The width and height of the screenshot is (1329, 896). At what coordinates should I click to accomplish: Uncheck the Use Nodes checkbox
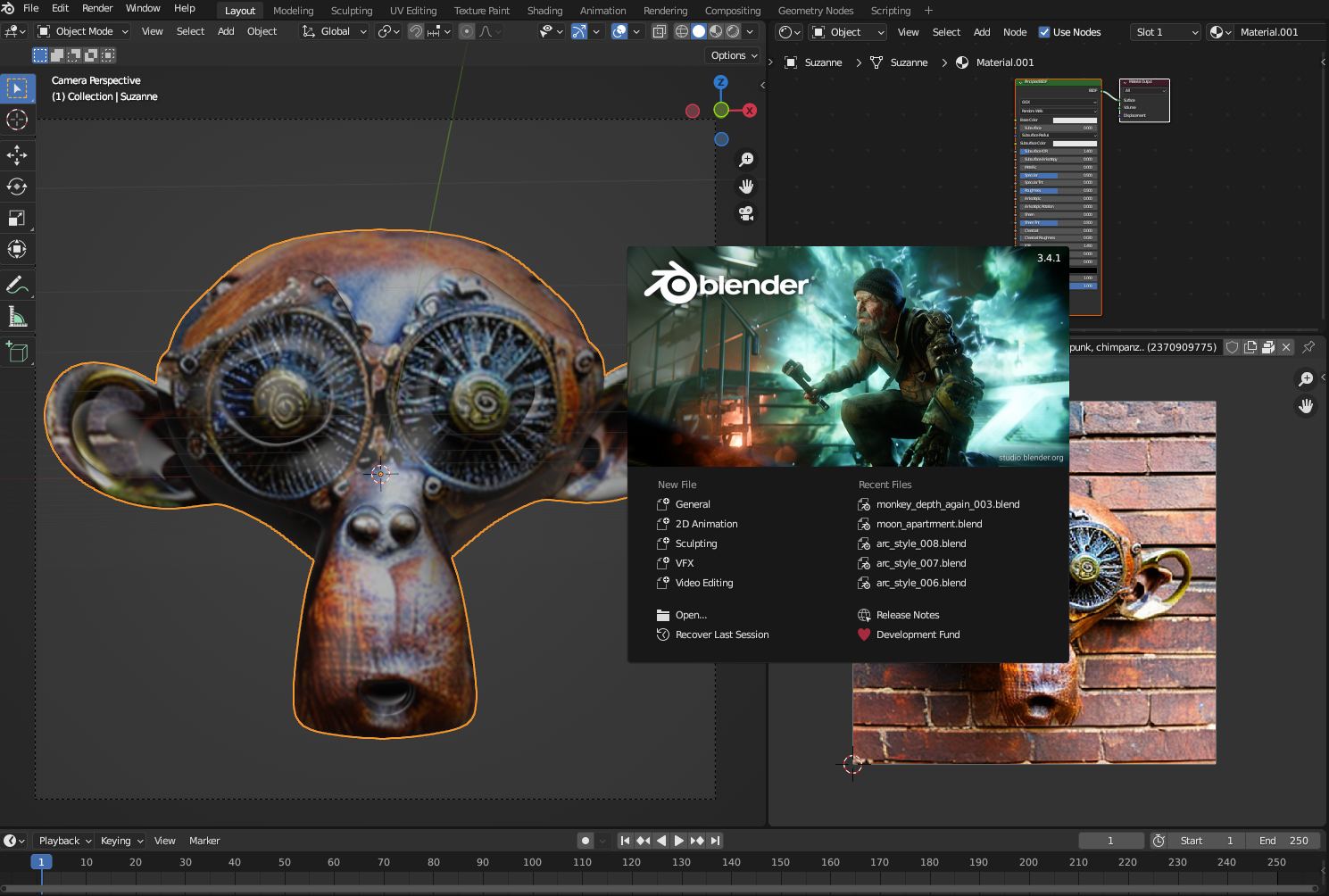1044,32
